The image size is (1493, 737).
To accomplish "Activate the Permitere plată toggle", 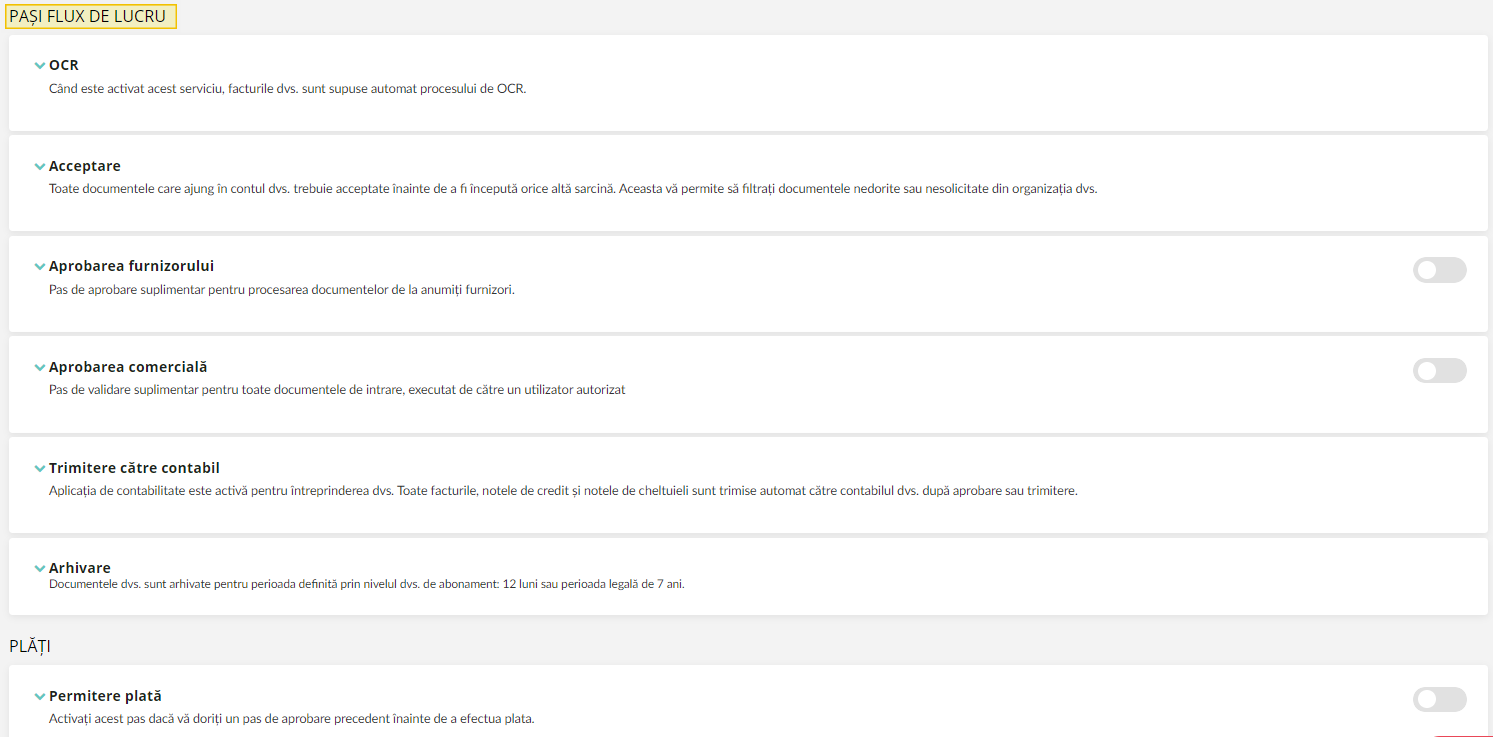I will [1439, 700].
